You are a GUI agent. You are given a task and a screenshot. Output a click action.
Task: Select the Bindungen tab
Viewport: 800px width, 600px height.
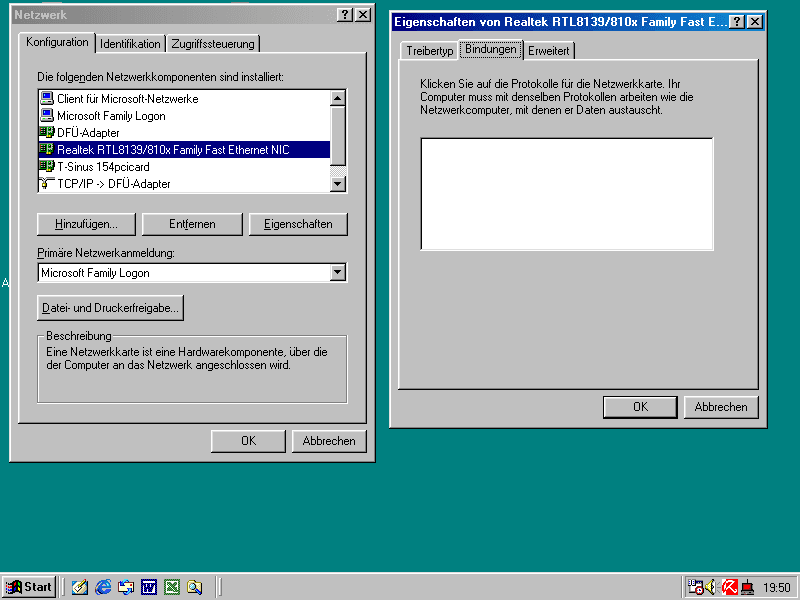(x=491, y=49)
